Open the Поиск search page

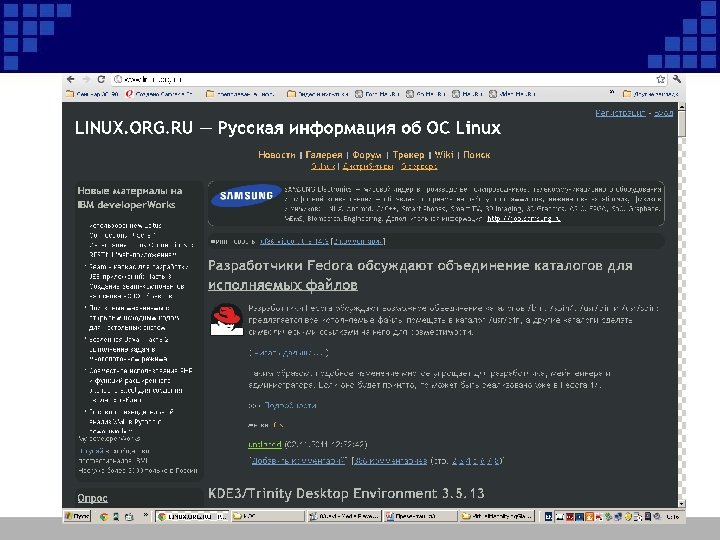tap(477, 155)
